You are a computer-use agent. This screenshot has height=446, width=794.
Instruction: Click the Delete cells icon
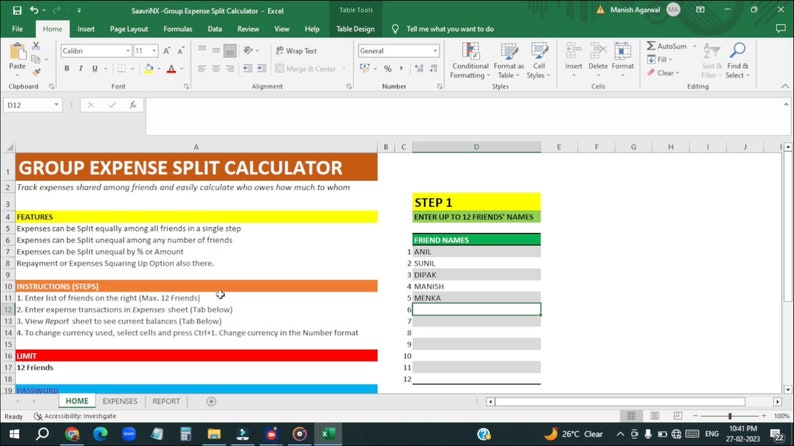pos(598,51)
